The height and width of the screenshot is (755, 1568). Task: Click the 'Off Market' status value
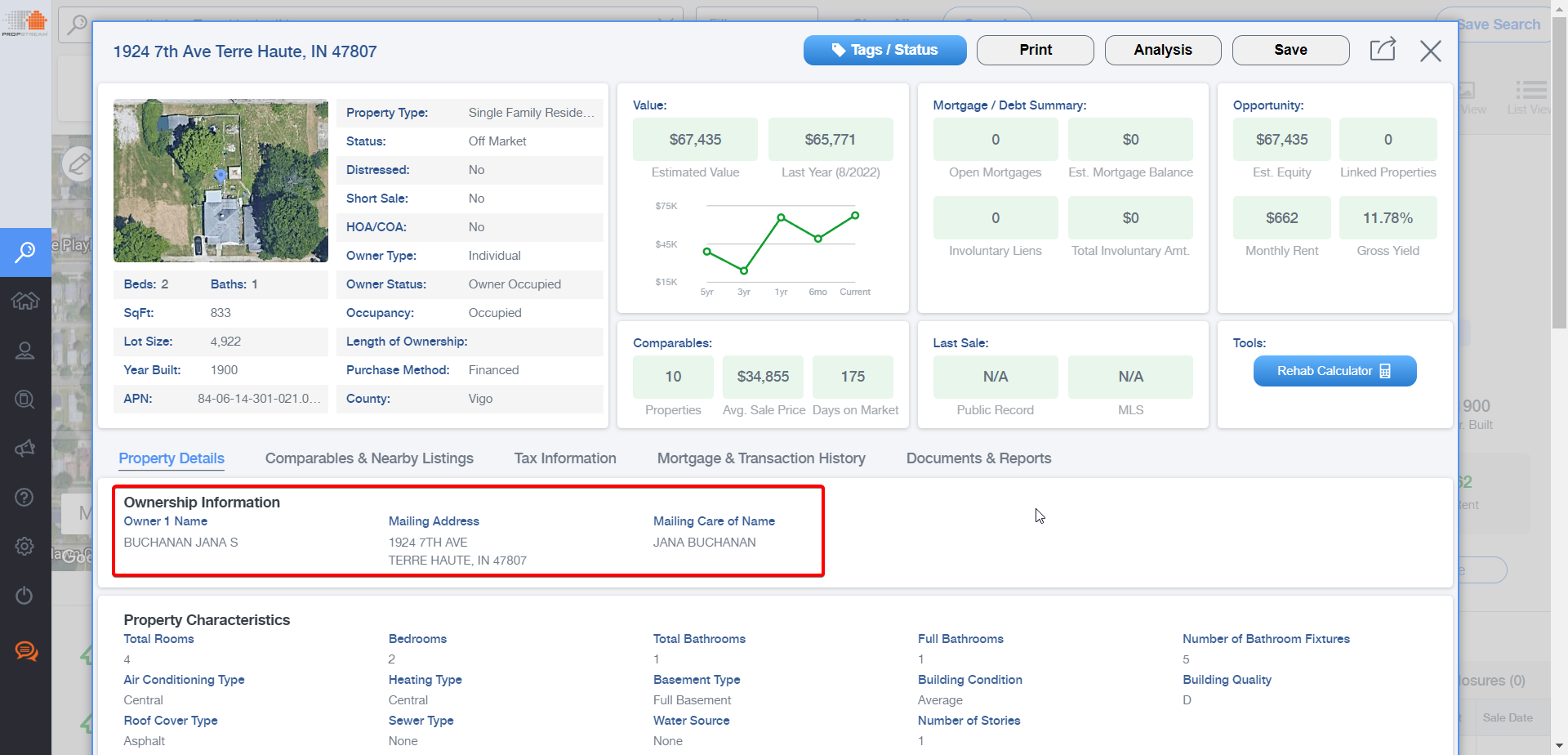(x=497, y=141)
